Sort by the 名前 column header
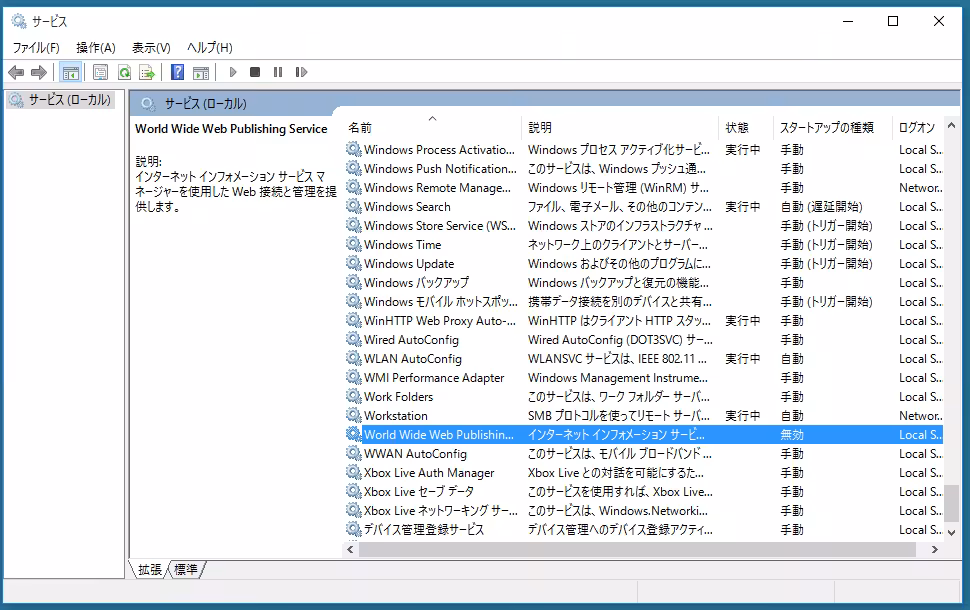 coord(432,127)
